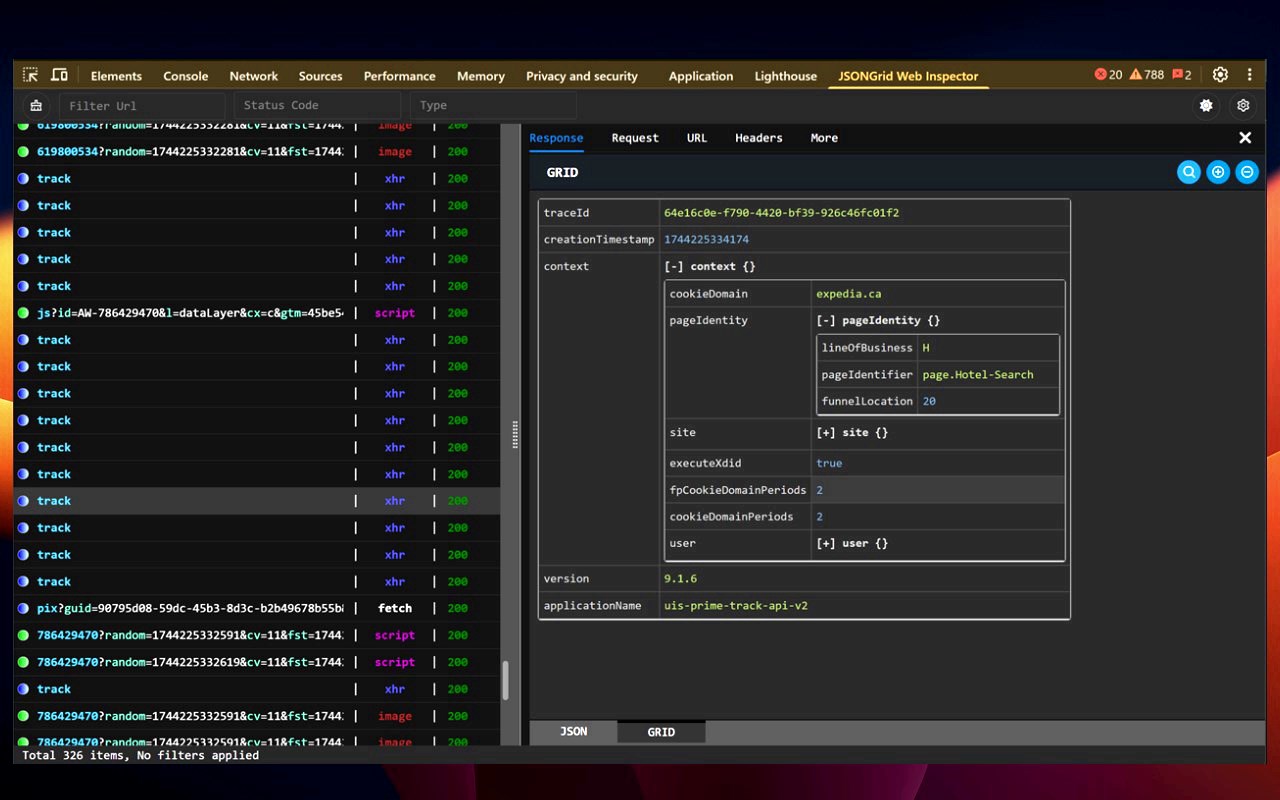Toggle the light/dark theme sun icon
This screenshot has width=1280, height=800.
1206,105
